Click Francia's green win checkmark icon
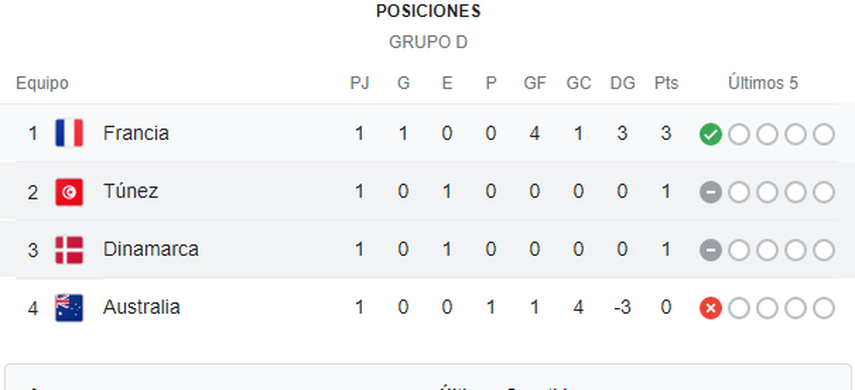855x390 pixels. tap(711, 134)
